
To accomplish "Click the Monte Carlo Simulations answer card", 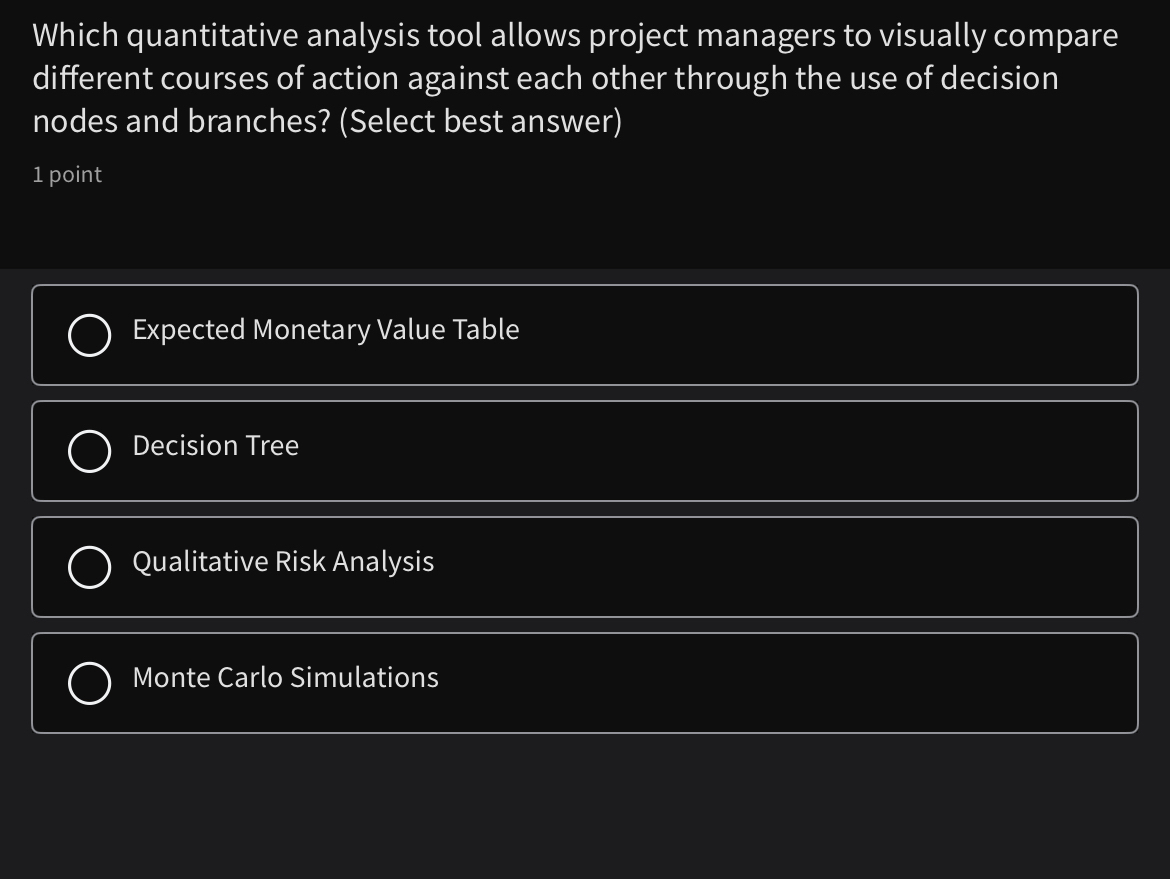I will click(585, 683).
